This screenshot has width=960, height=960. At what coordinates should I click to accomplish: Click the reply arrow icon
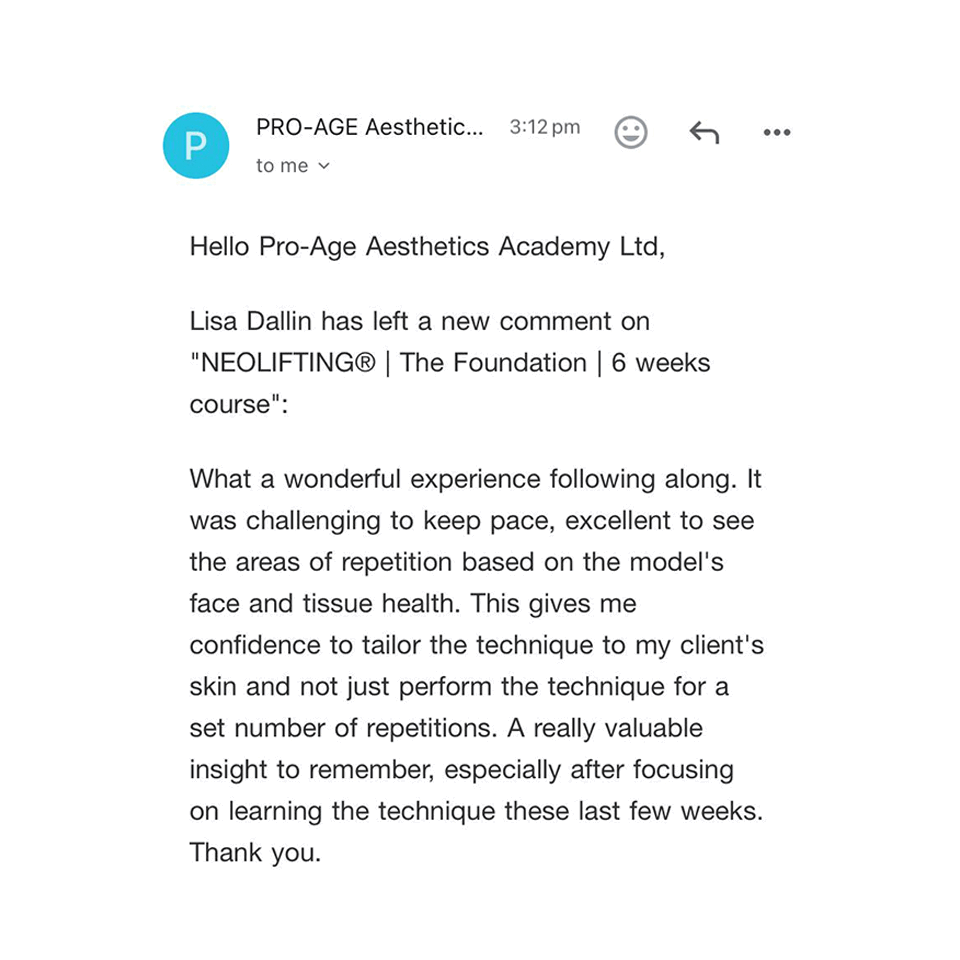click(x=704, y=132)
